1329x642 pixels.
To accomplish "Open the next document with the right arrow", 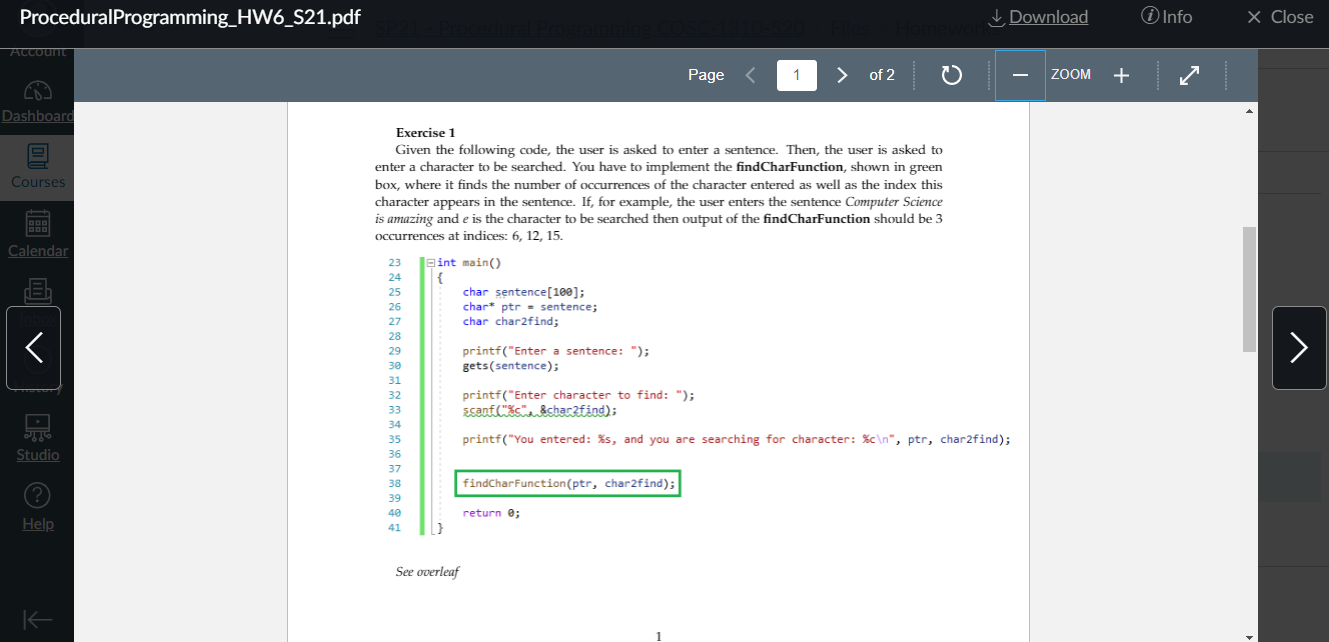I will 1299,347.
